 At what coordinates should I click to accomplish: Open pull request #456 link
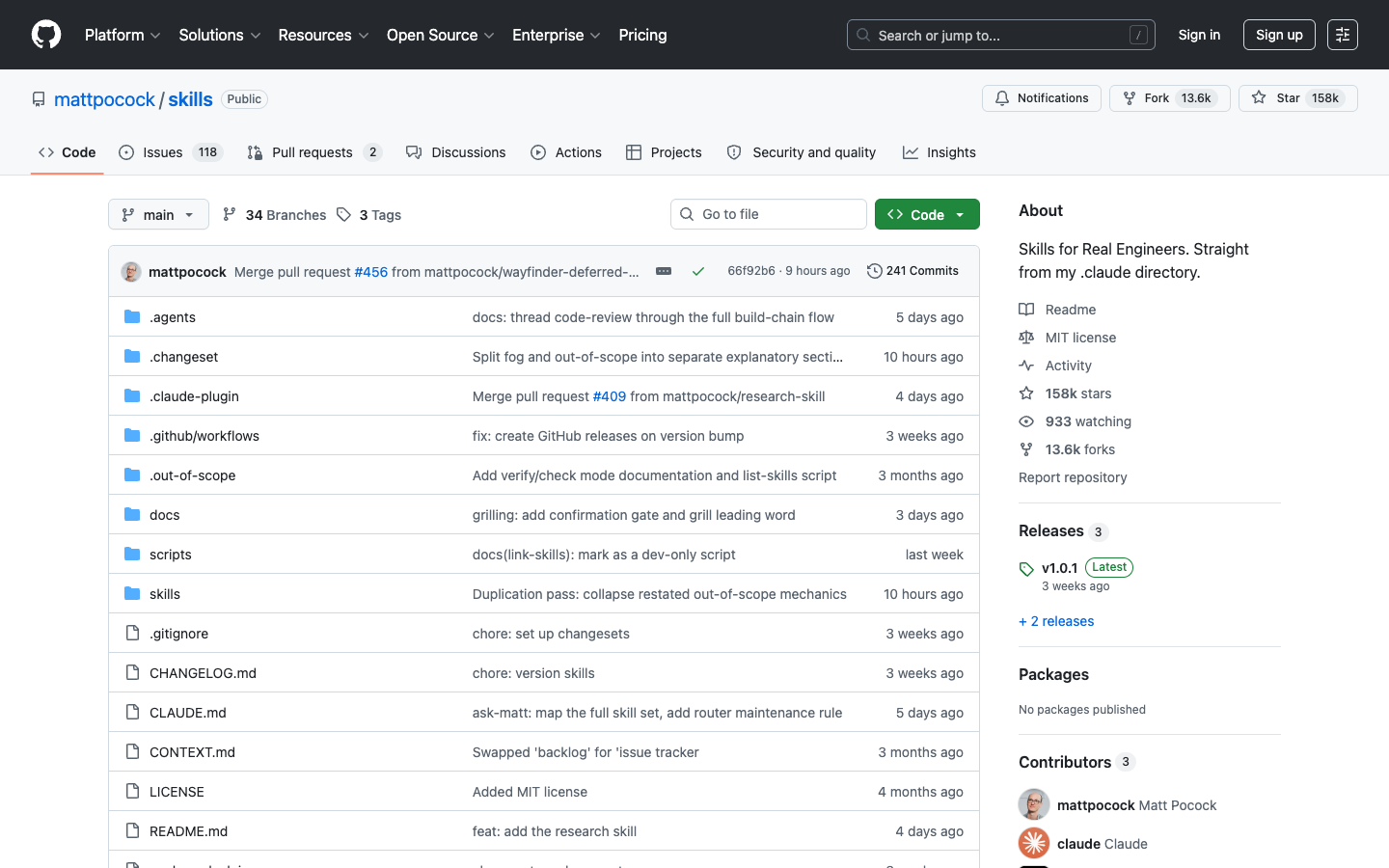click(x=371, y=272)
